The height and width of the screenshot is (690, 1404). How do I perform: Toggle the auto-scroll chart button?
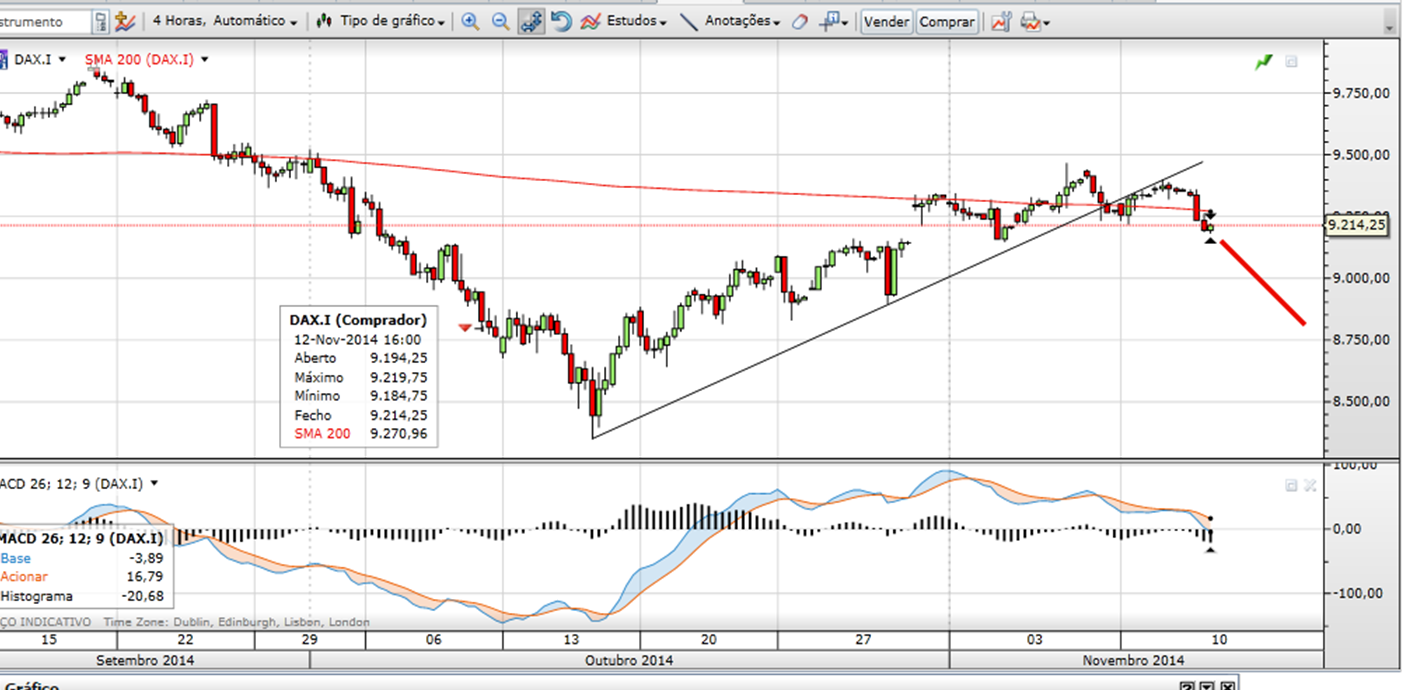click(532, 21)
